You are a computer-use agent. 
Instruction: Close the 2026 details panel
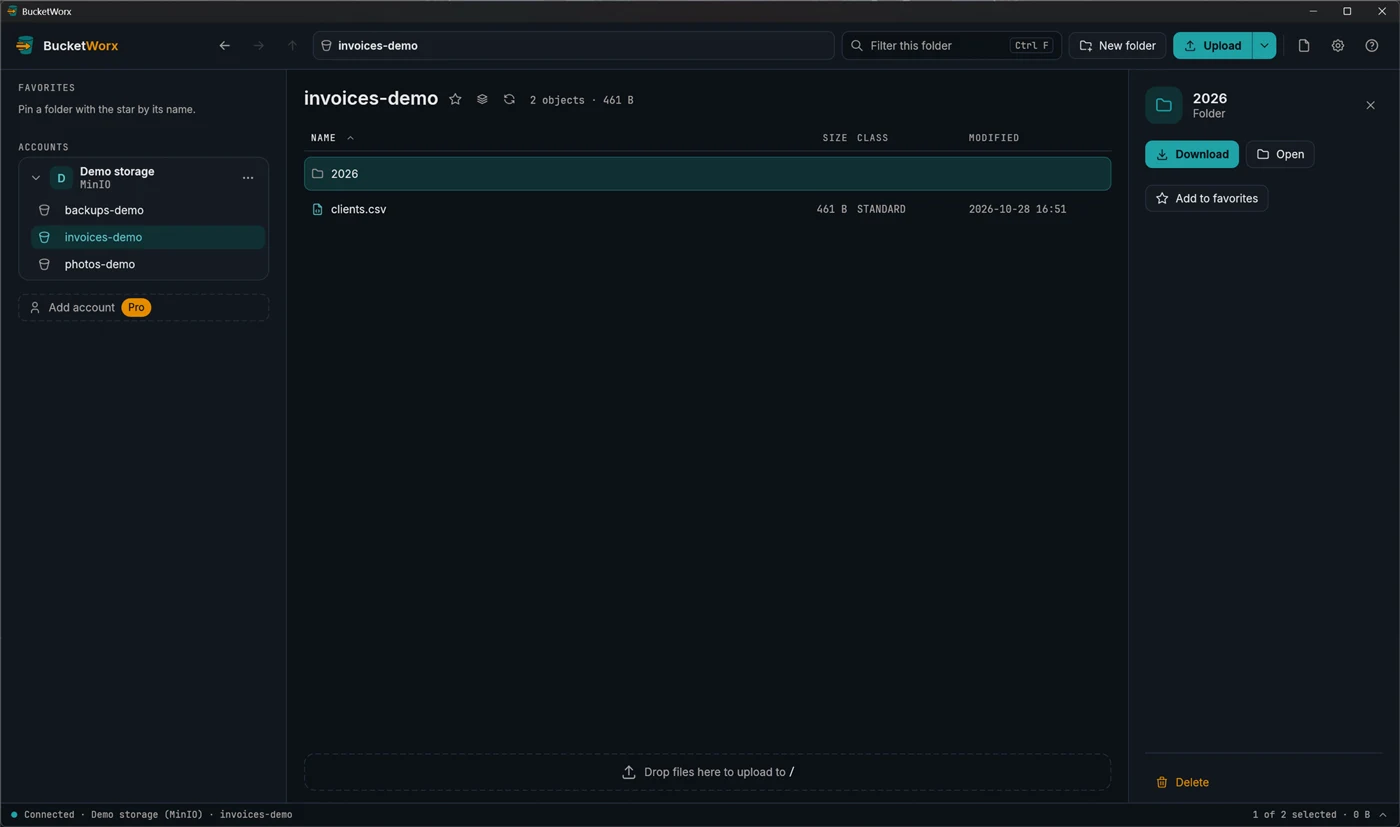(x=1371, y=105)
